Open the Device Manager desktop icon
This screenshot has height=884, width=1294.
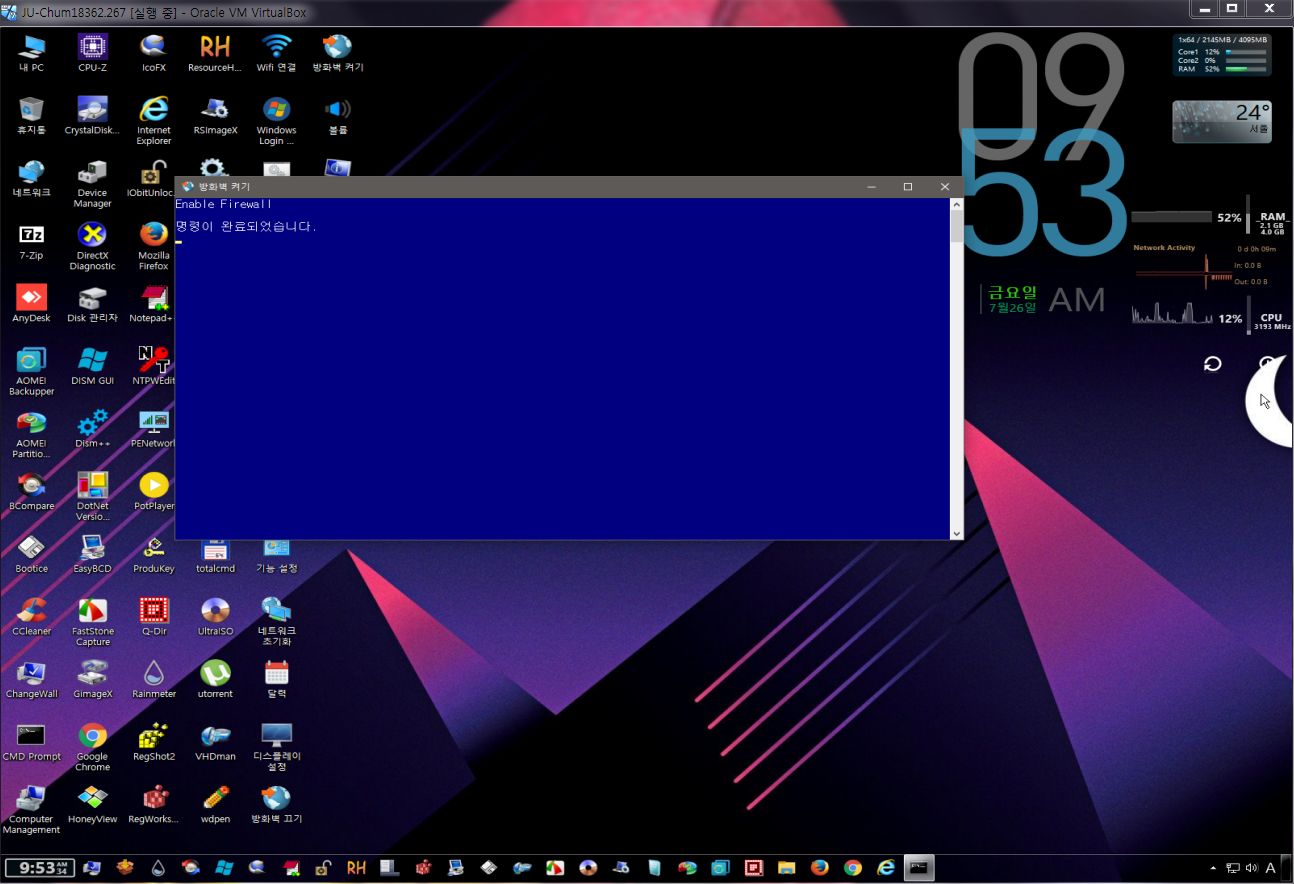pos(92,184)
